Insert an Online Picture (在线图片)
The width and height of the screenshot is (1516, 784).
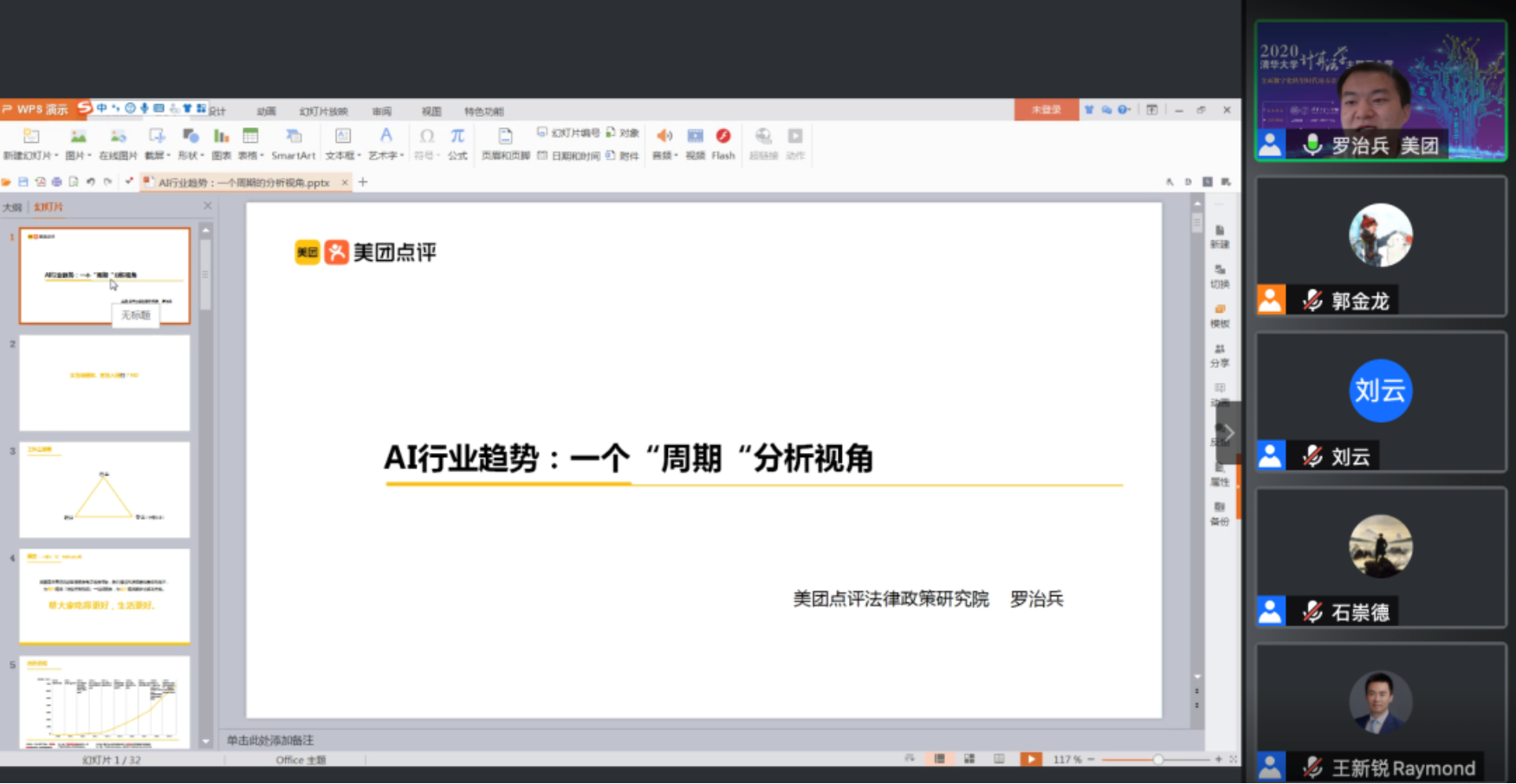[118, 144]
